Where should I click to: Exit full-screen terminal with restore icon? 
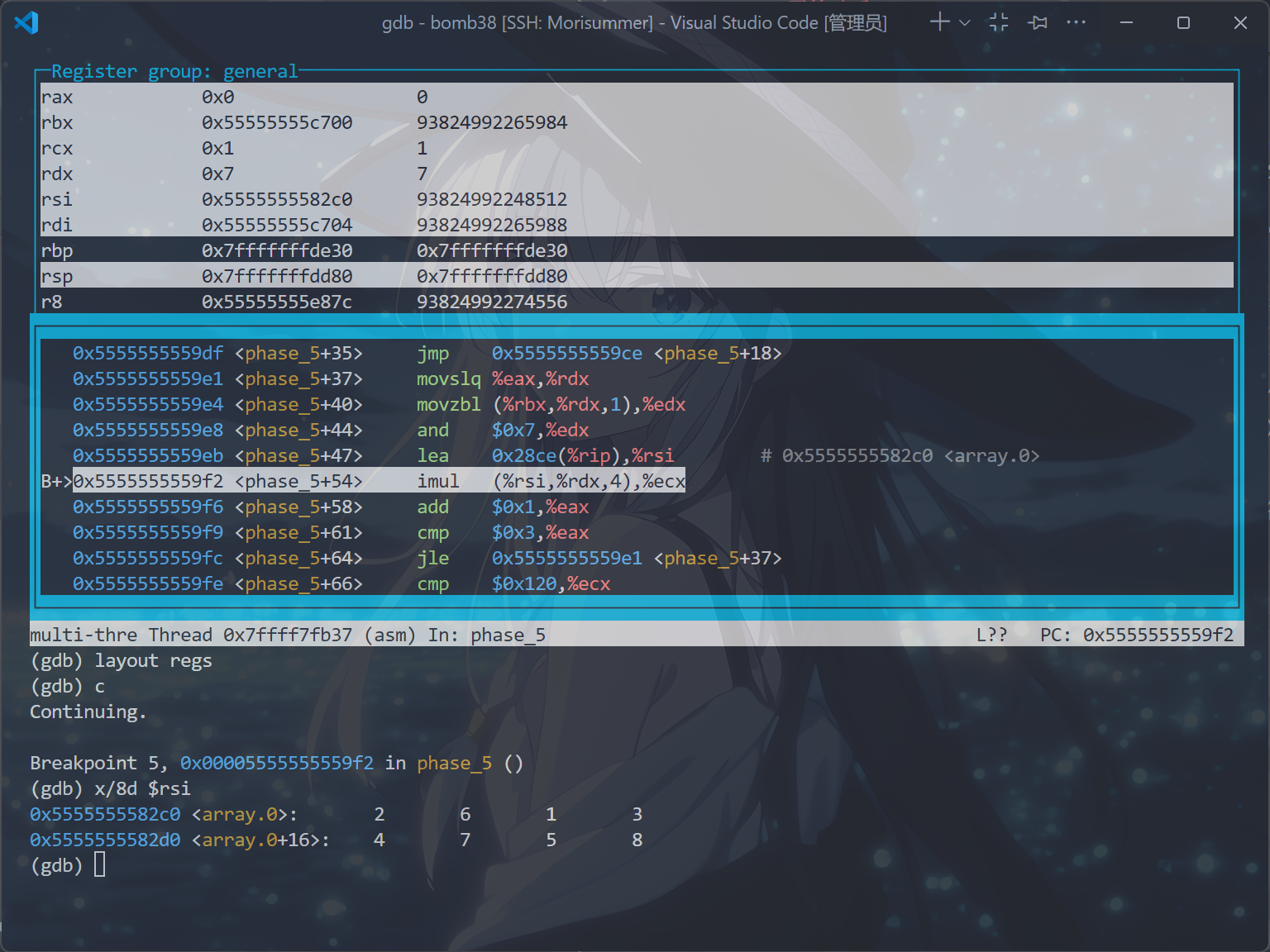(999, 22)
